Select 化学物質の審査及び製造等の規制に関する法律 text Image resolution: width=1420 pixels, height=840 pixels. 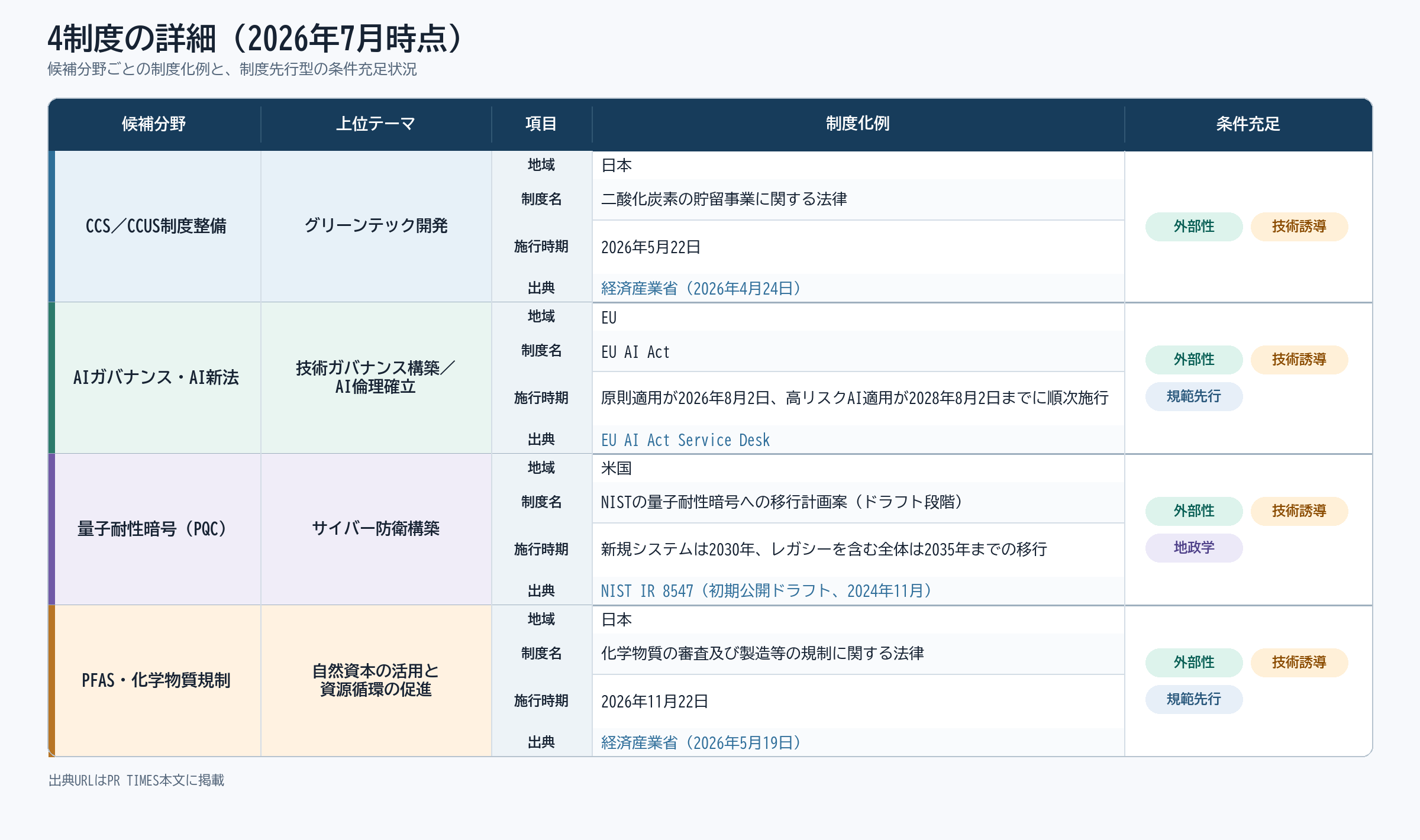pyautogui.click(x=762, y=654)
